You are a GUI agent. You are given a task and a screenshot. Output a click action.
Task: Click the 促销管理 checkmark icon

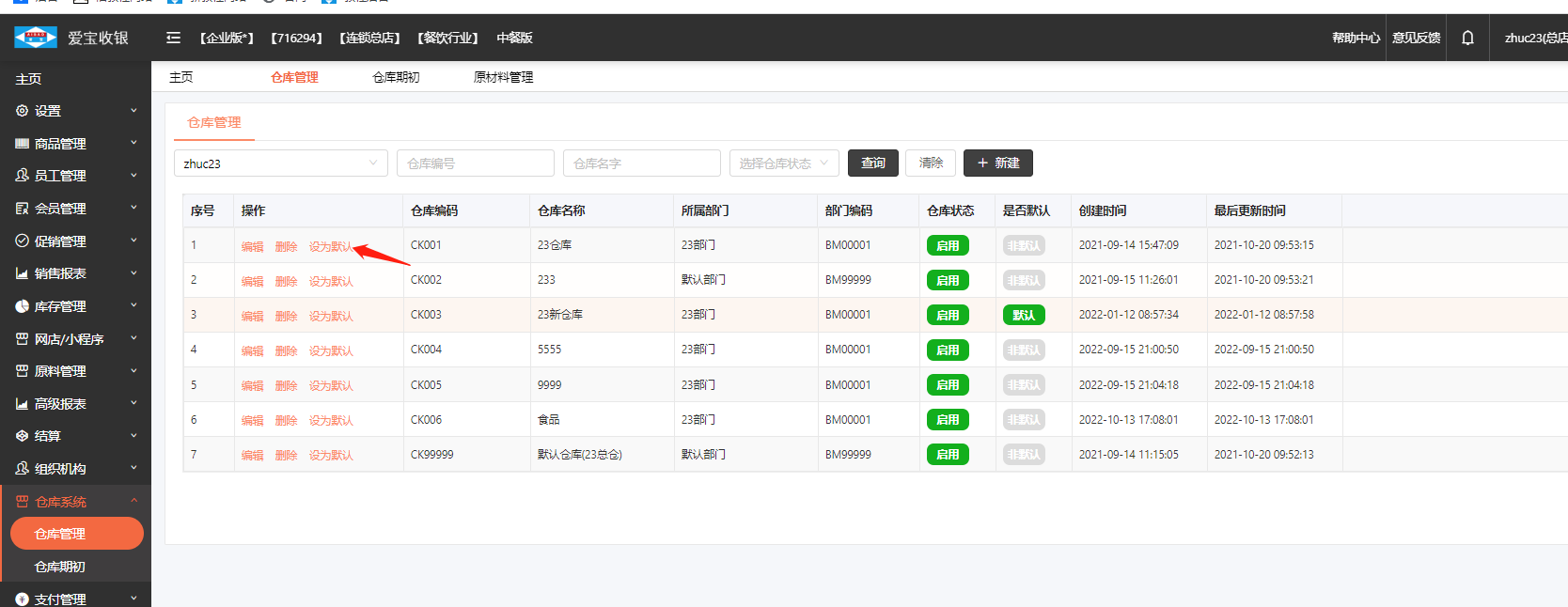[23, 241]
